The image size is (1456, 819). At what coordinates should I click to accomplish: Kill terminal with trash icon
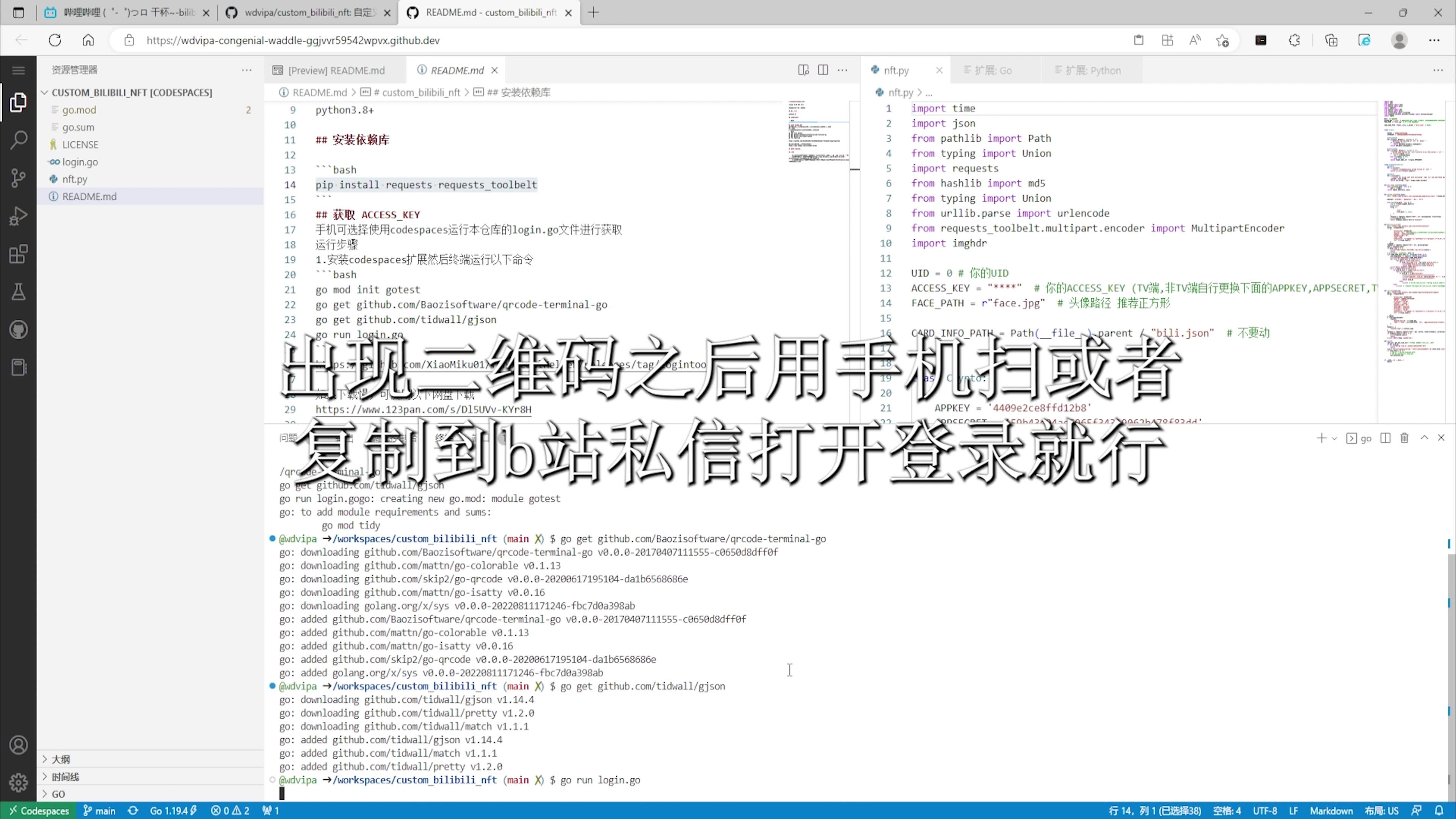coord(1404,438)
